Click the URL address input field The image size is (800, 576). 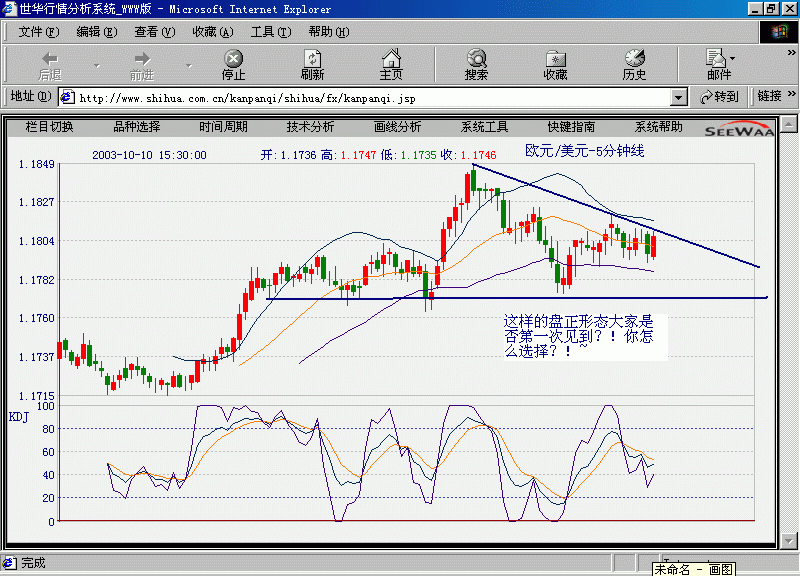(372, 97)
